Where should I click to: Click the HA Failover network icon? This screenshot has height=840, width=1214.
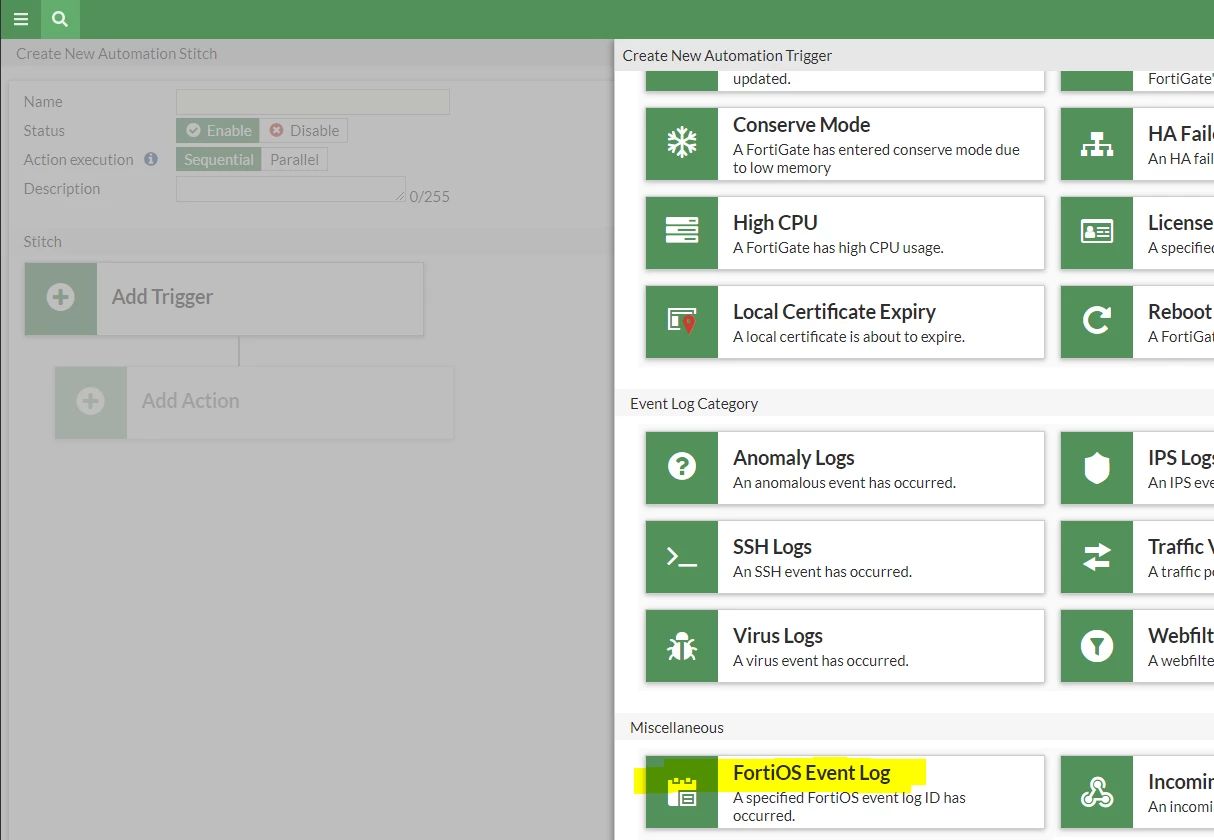(x=1097, y=144)
